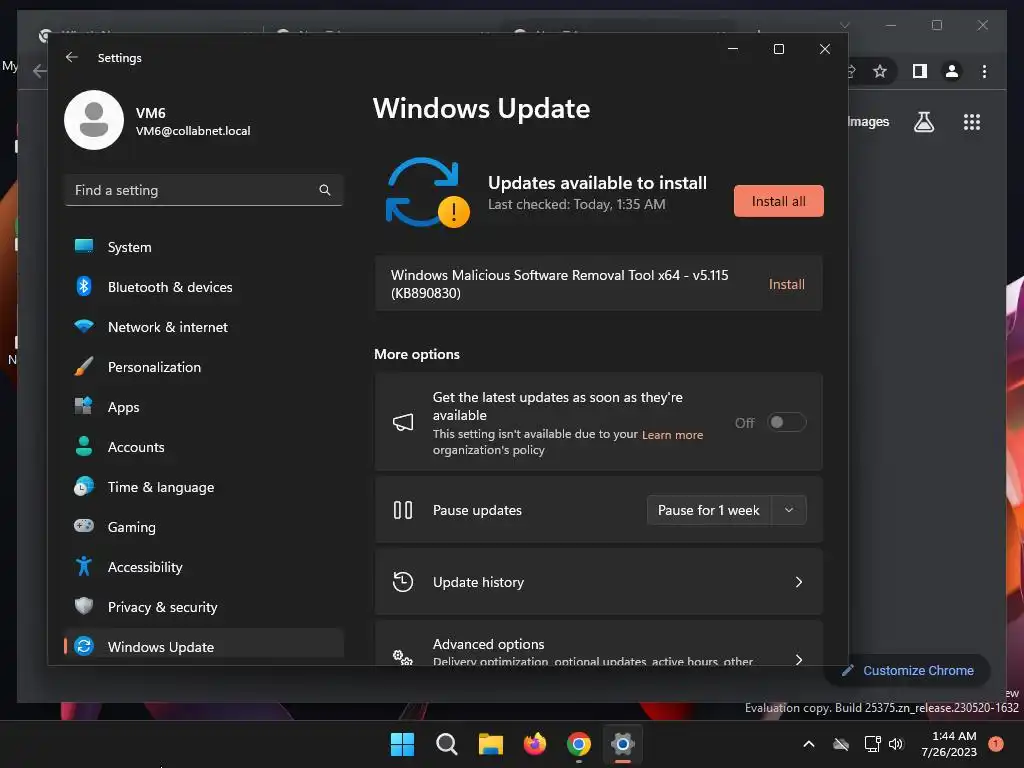Click the Update history clock icon
Screen dimensions: 1024x768
coord(403,582)
